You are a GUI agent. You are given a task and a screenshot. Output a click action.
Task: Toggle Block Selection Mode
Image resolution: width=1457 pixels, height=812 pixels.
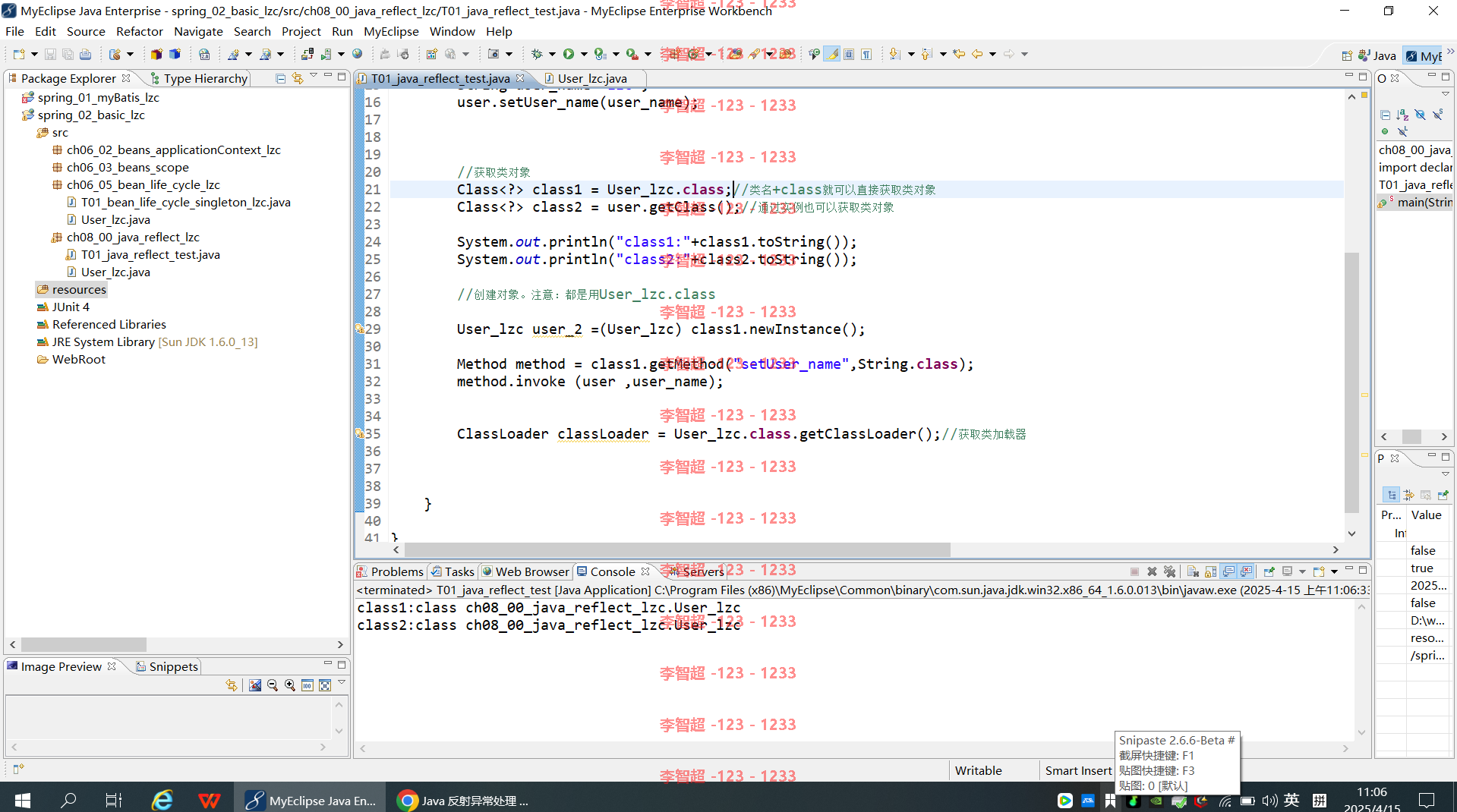click(x=849, y=54)
